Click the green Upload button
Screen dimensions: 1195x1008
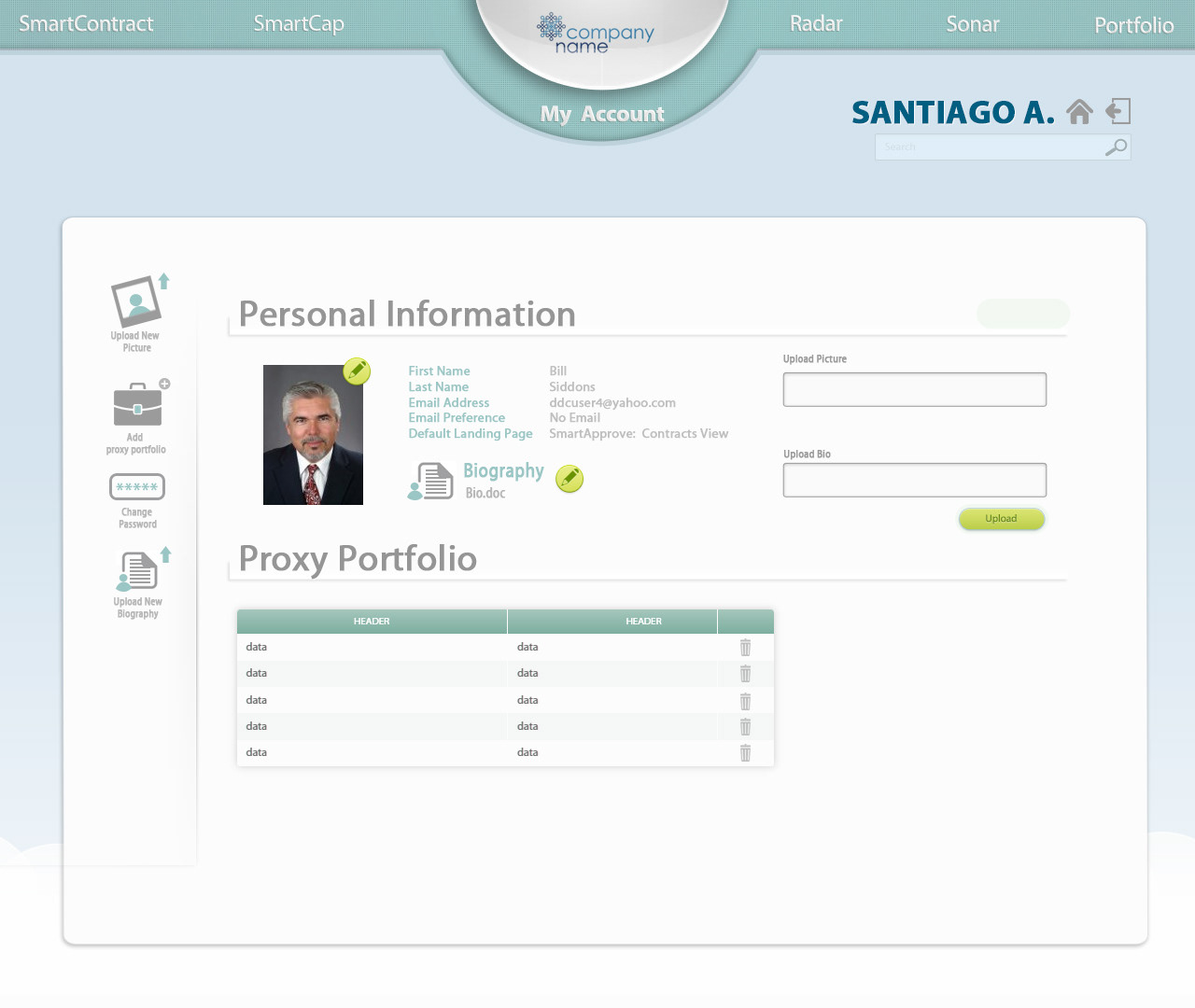pyautogui.click(x=1001, y=519)
